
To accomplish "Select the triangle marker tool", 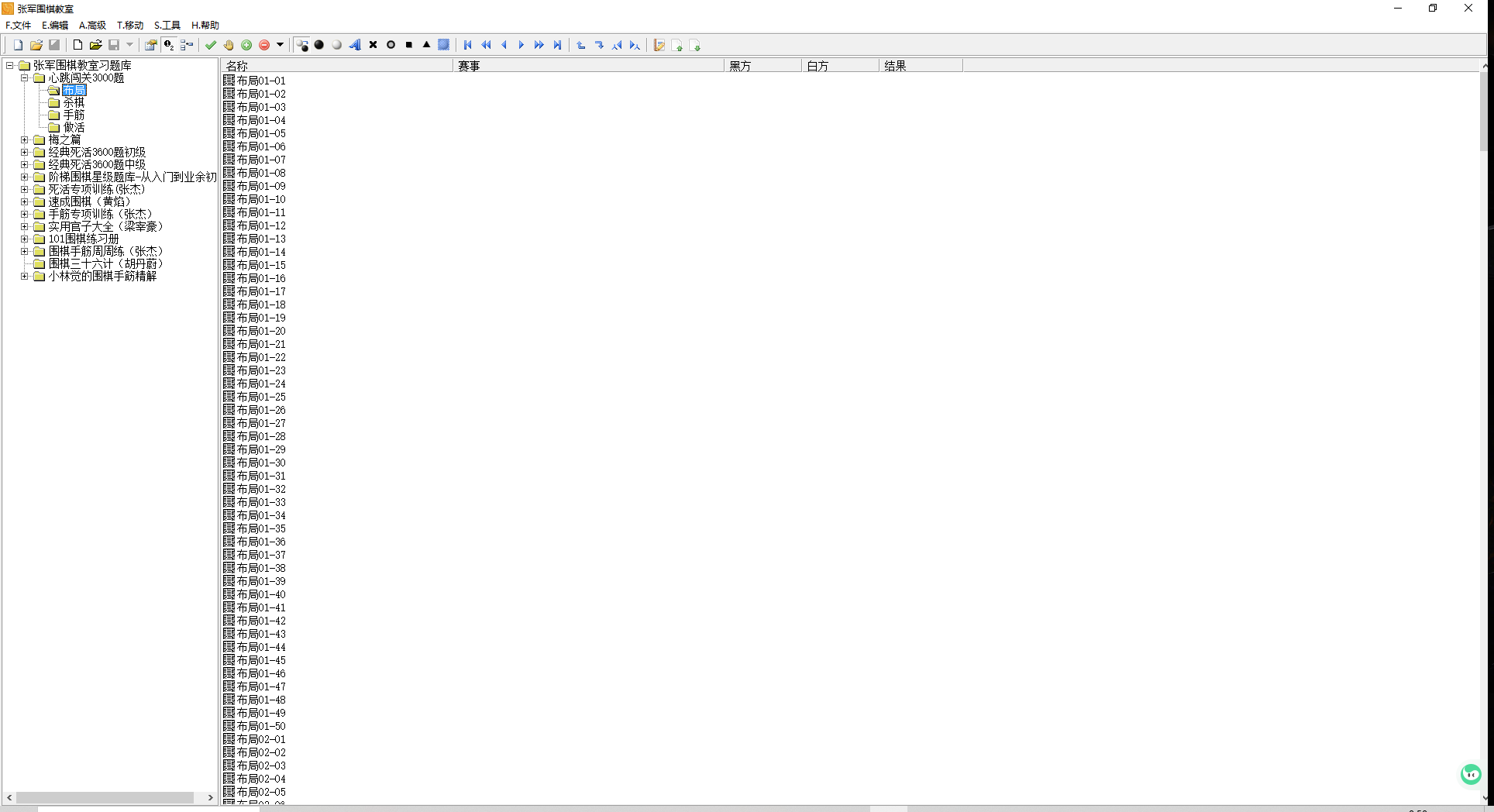I will point(426,45).
